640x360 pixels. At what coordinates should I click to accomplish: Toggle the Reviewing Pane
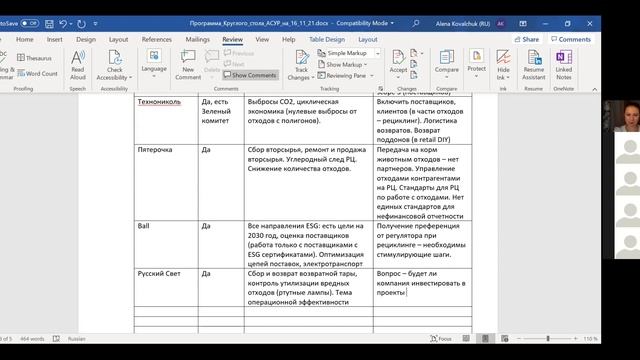point(341,76)
